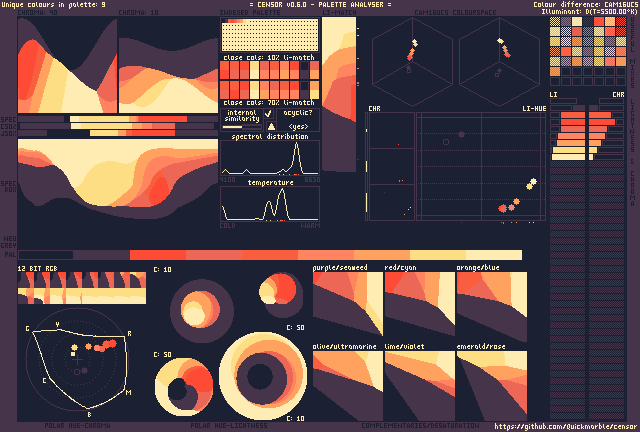
Task: Click the 'SPEC BOX' label
Action: (9, 187)
